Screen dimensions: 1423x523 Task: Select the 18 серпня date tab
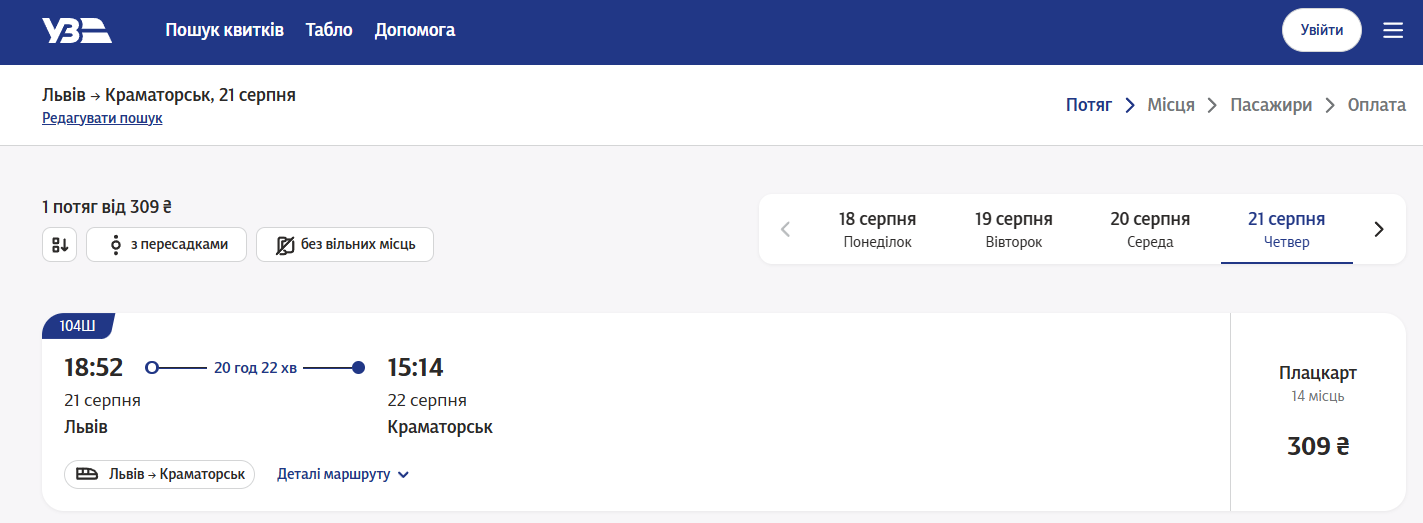[x=877, y=229]
